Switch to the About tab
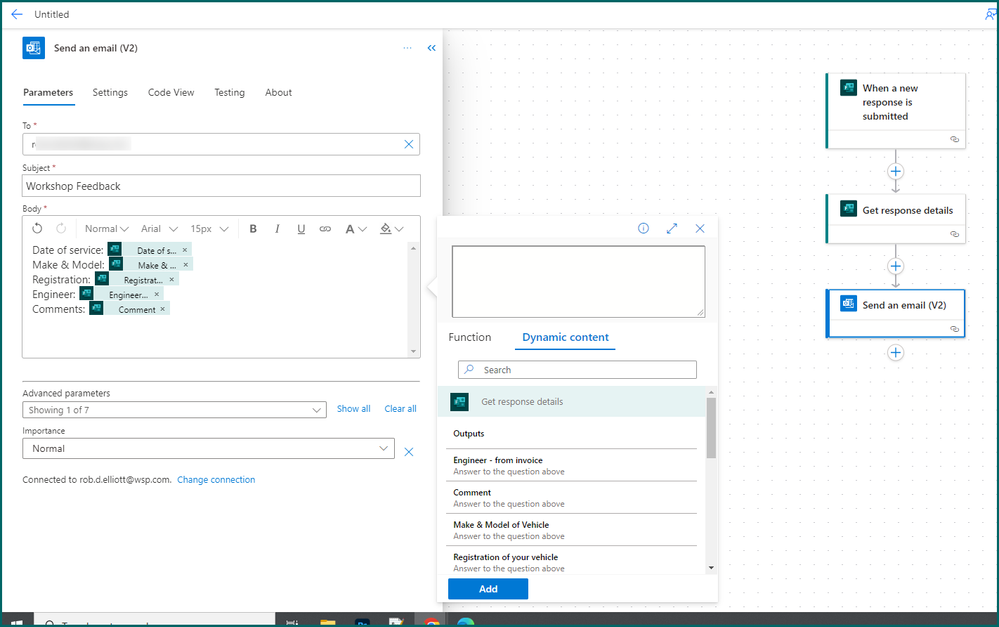 [278, 92]
